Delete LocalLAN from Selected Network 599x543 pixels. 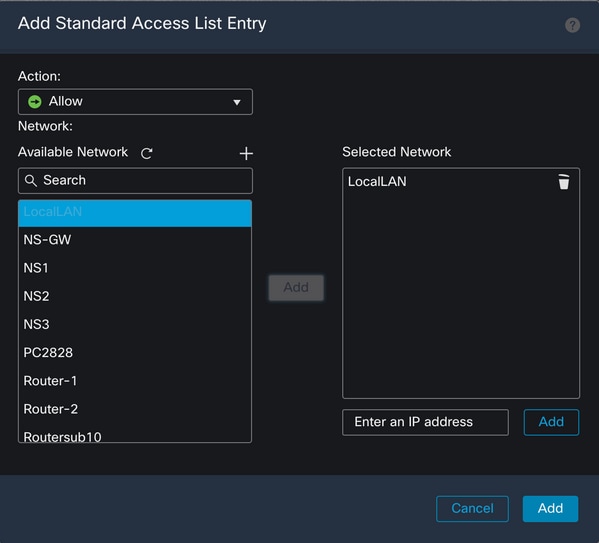click(x=563, y=182)
